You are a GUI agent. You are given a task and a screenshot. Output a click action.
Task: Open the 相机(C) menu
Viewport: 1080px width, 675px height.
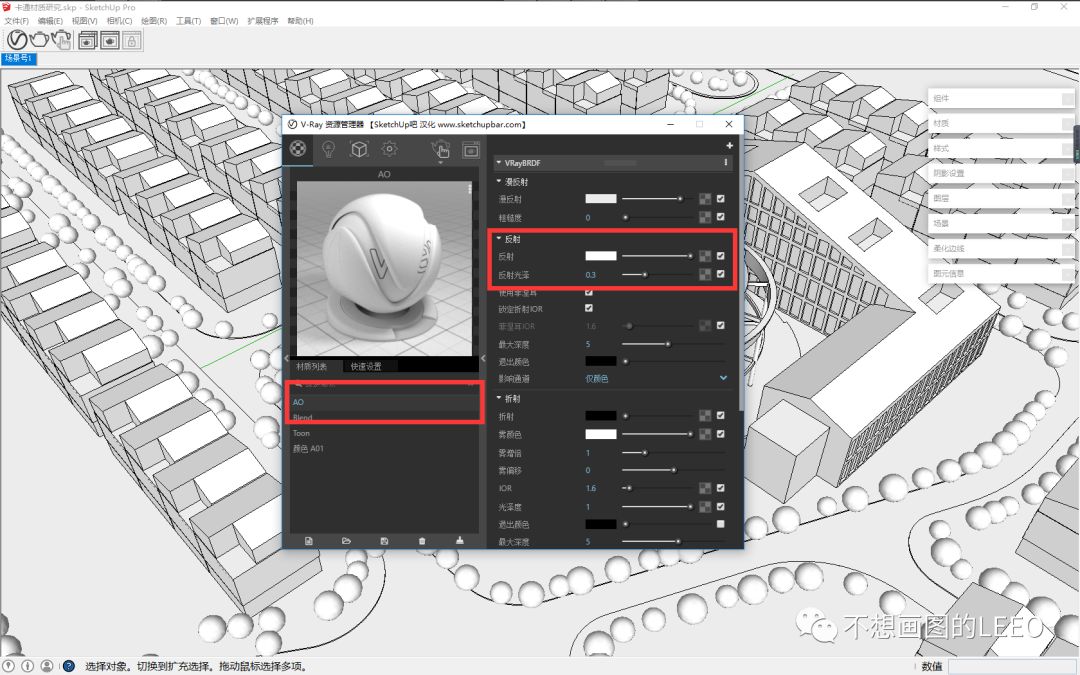pyautogui.click(x=119, y=20)
